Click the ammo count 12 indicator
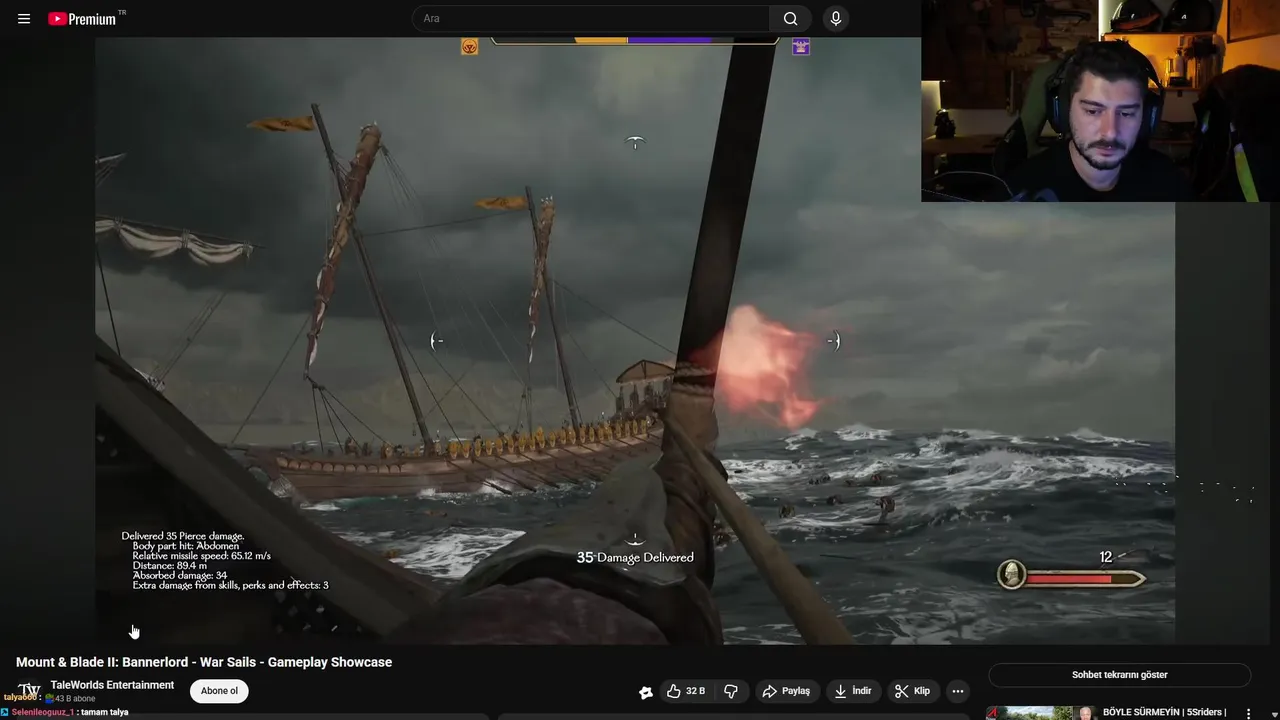This screenshot has height=720, width=1280. click(x=1105, y=557)
